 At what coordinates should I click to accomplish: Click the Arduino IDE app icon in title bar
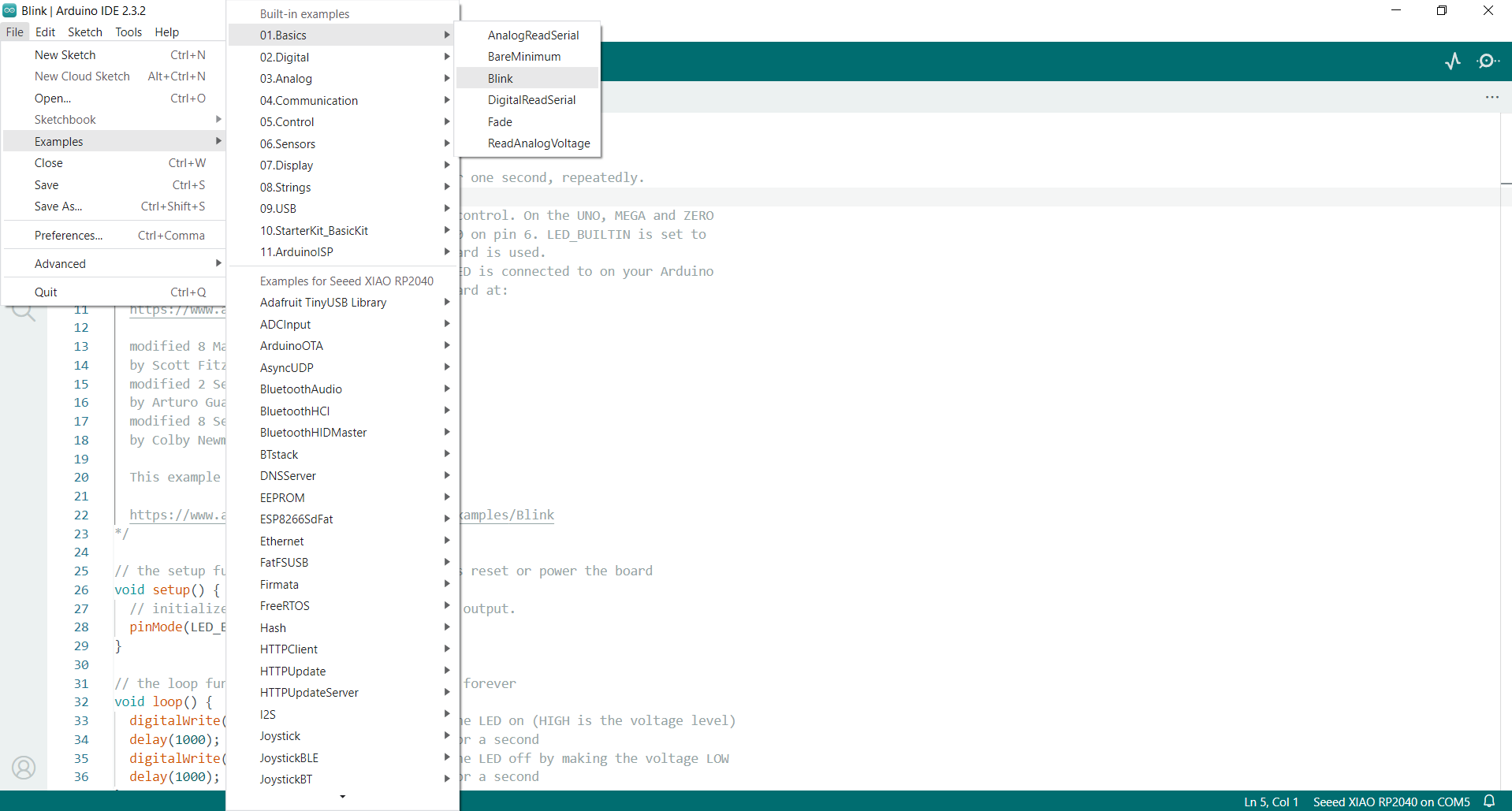tap(9, 10)
